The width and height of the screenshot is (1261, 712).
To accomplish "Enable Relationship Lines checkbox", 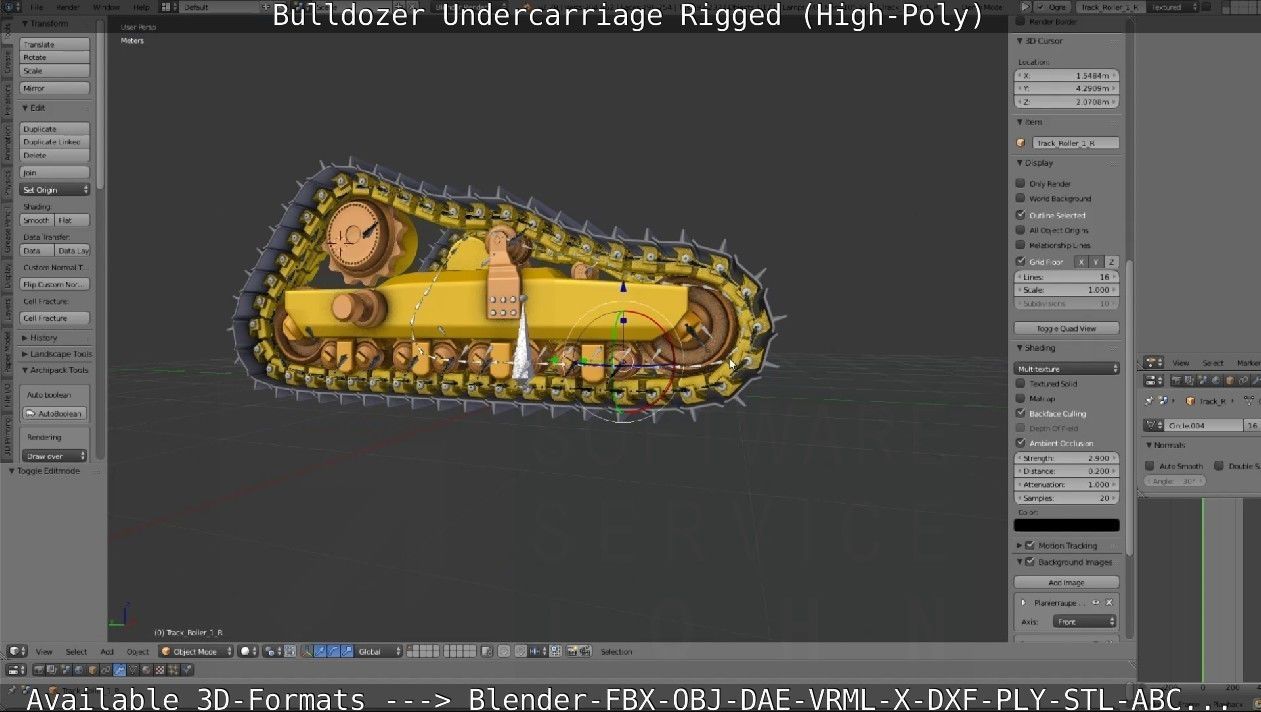I will coord(1020,245).
